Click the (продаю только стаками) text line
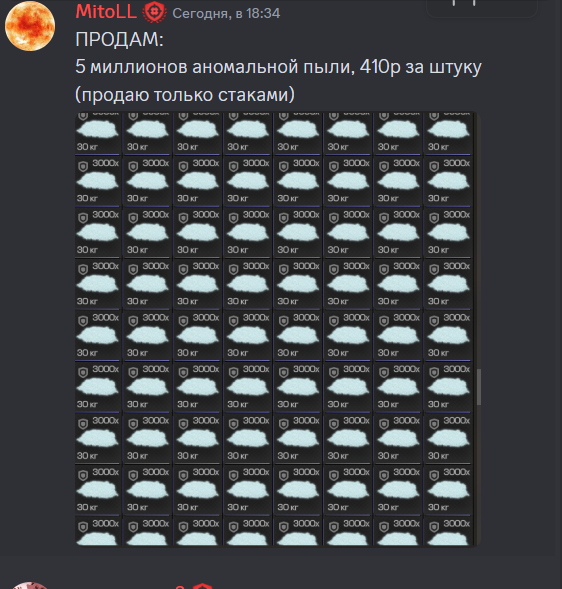The height and width of the screenshot is (589, 562). (185, 95)
